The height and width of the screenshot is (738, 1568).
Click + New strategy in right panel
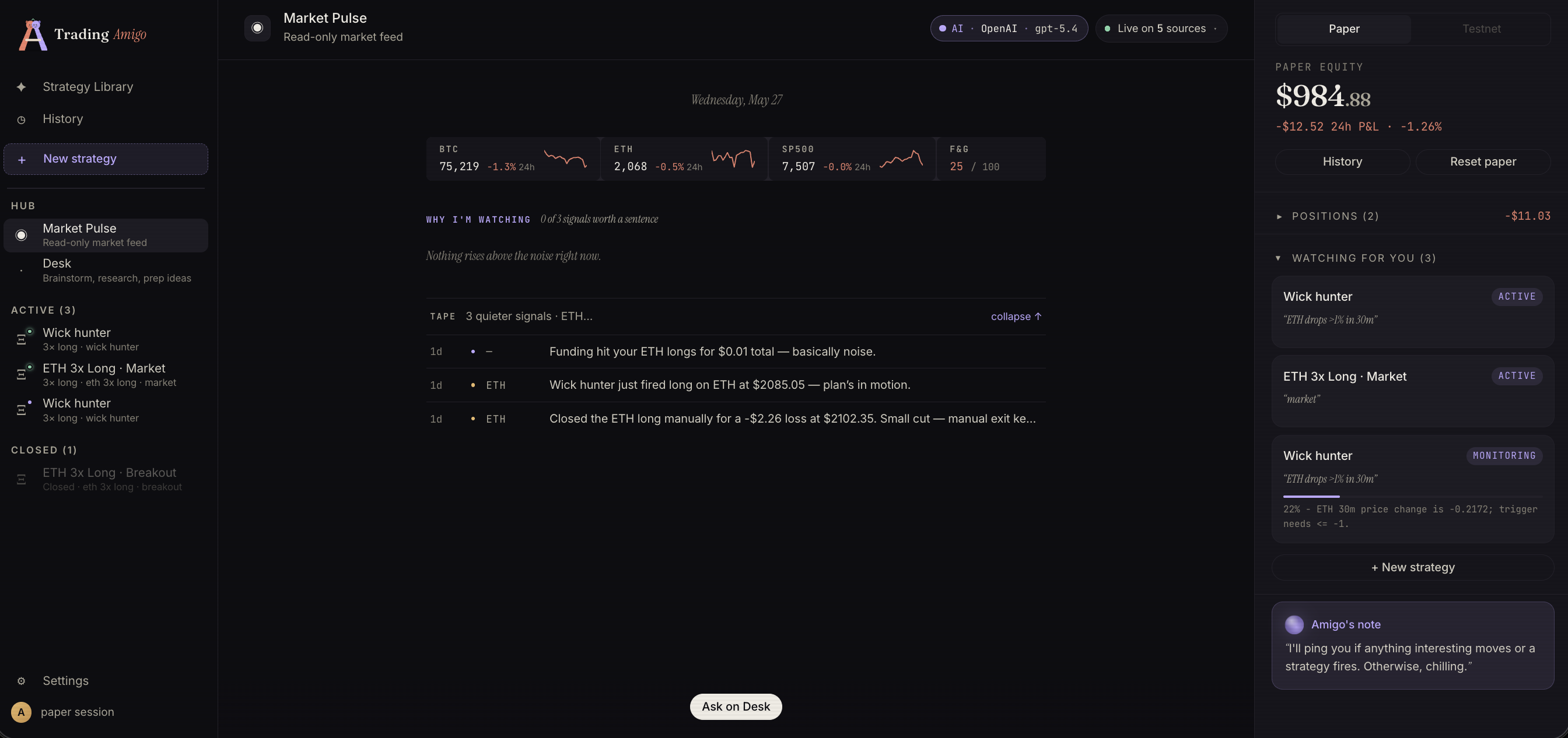[x=1413, y=567]
